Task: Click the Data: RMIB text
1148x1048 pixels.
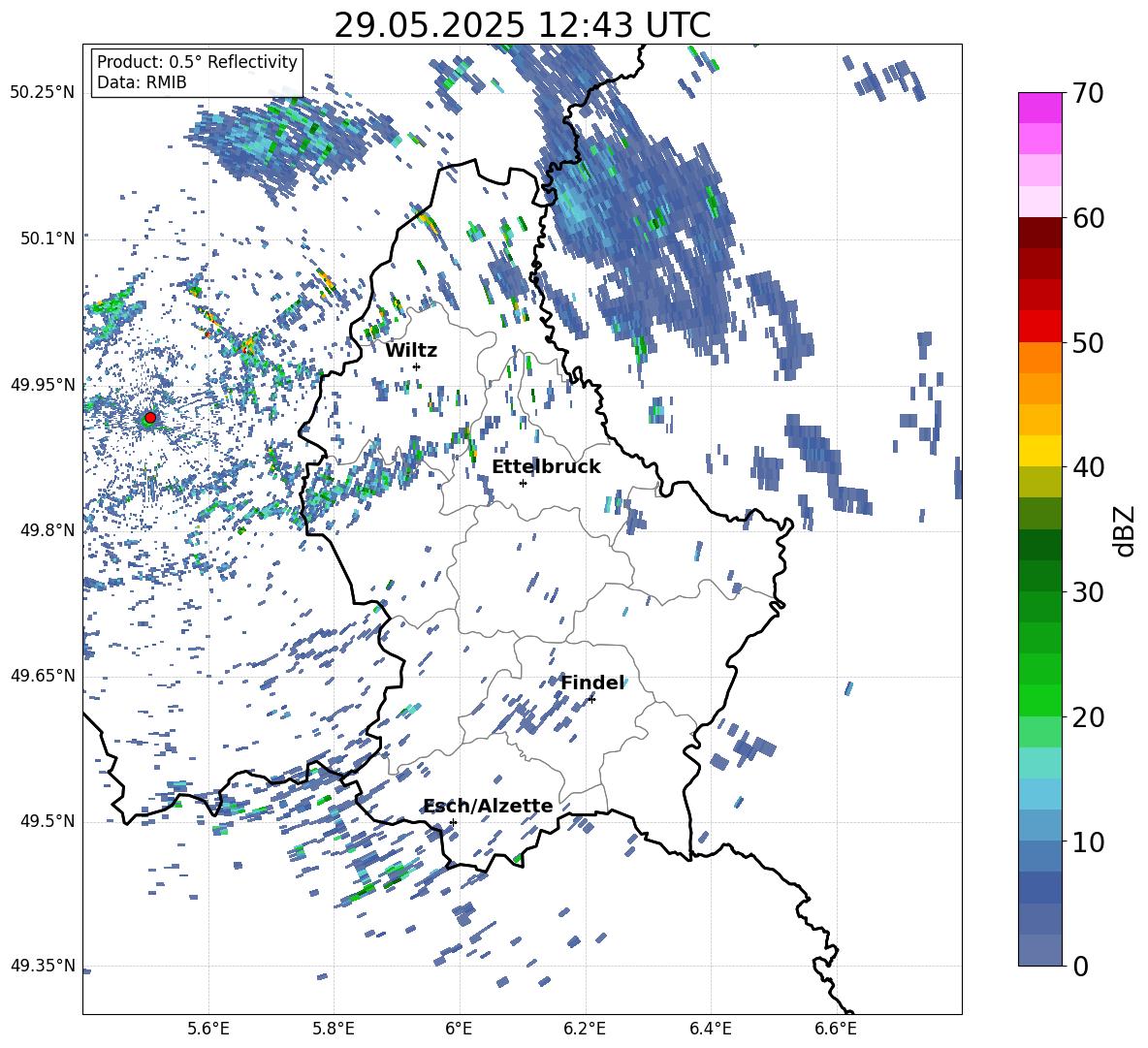Action: coord(142,82)
